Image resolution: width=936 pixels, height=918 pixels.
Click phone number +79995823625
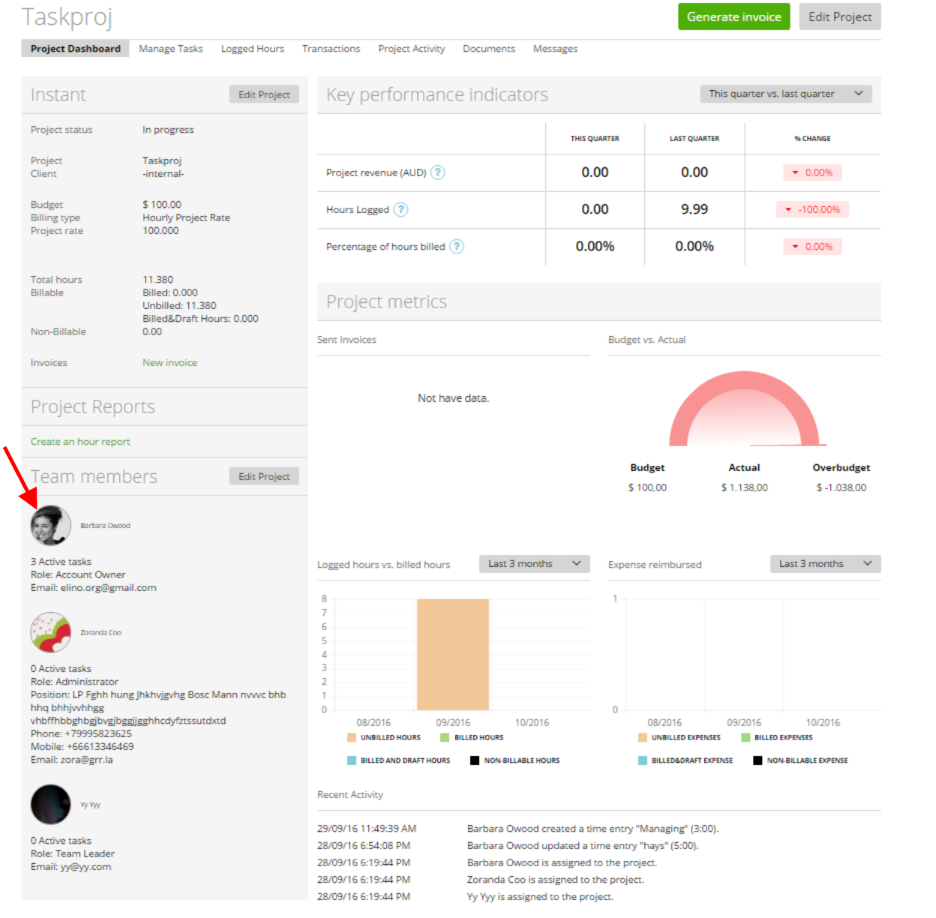[98, 734]
